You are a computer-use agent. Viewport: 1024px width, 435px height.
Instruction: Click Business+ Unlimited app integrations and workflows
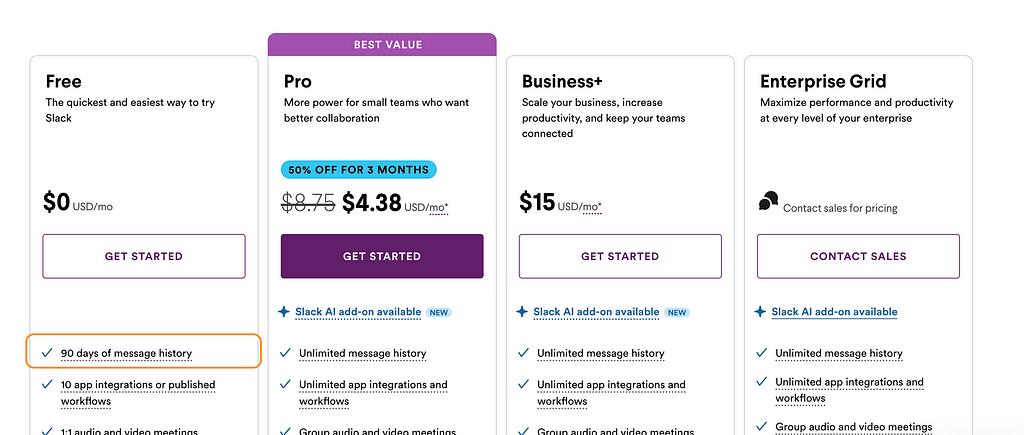611,392
